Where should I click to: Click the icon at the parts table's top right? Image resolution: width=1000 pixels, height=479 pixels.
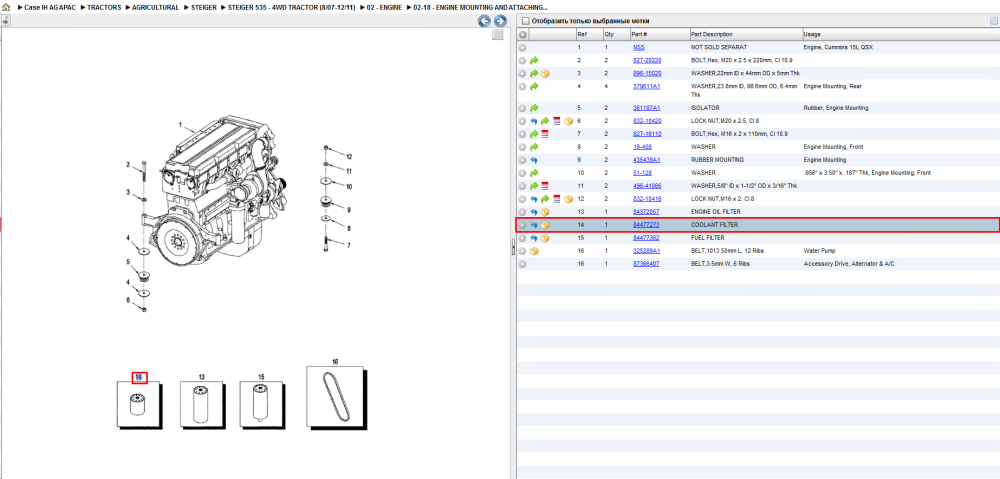coord(993,21)
